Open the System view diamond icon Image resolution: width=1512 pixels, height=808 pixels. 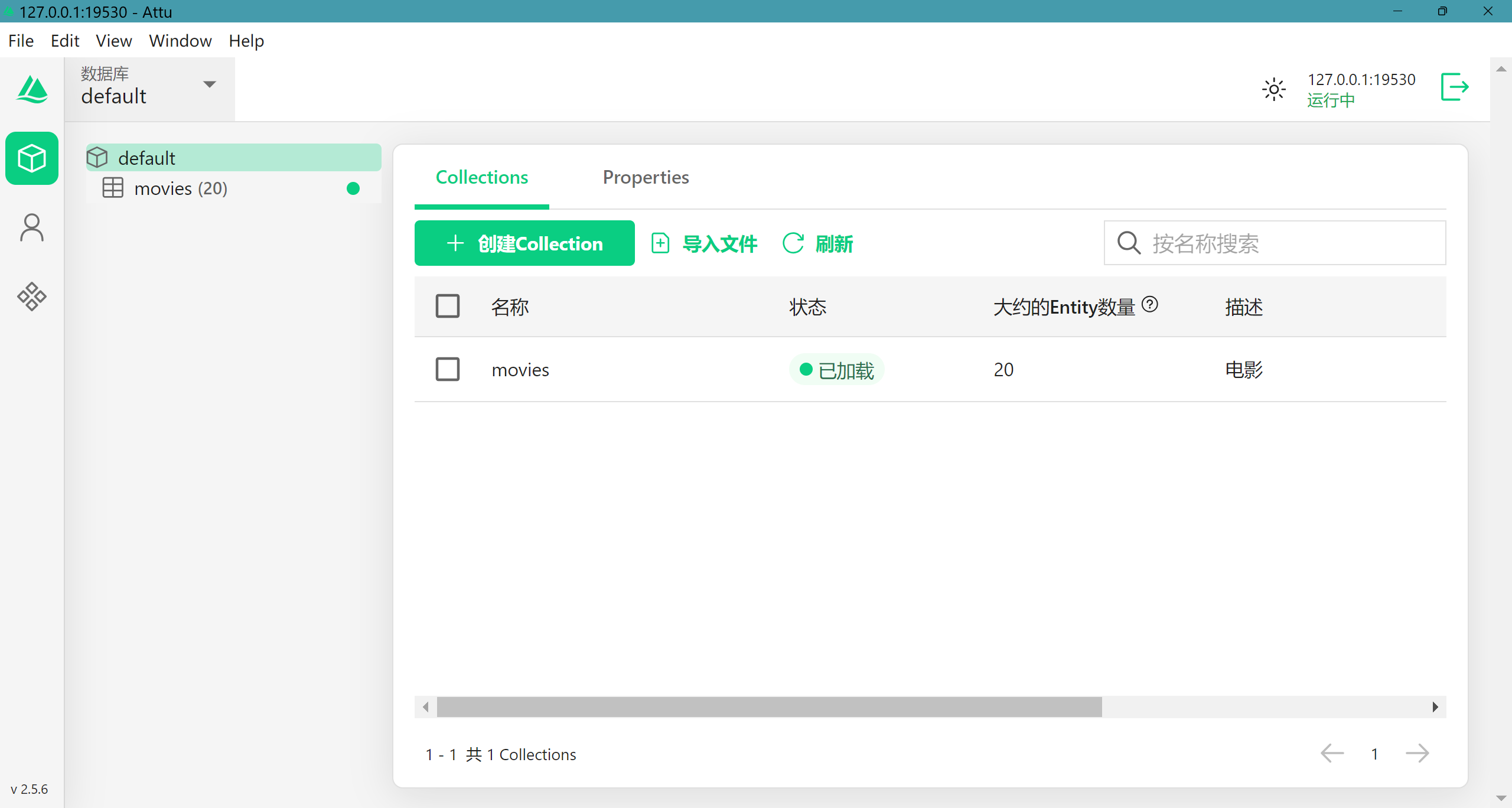[32, 297]
